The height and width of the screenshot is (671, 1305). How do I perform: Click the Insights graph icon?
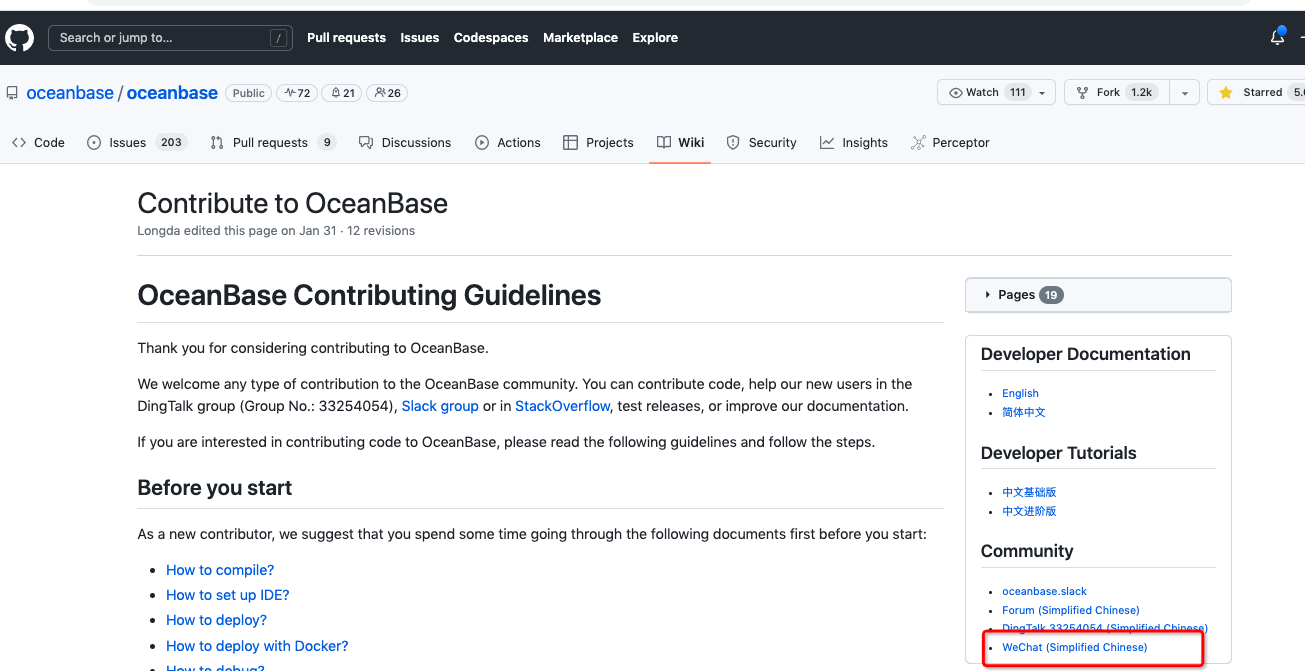827,143
